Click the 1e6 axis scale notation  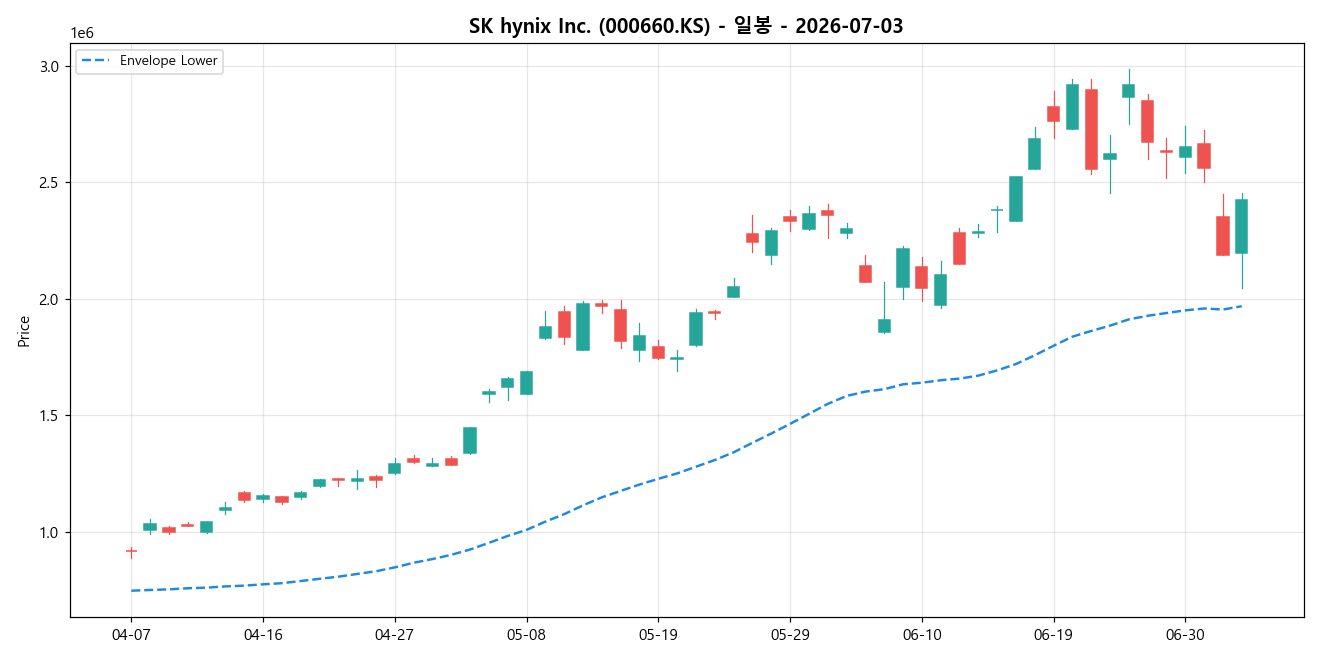83,34
